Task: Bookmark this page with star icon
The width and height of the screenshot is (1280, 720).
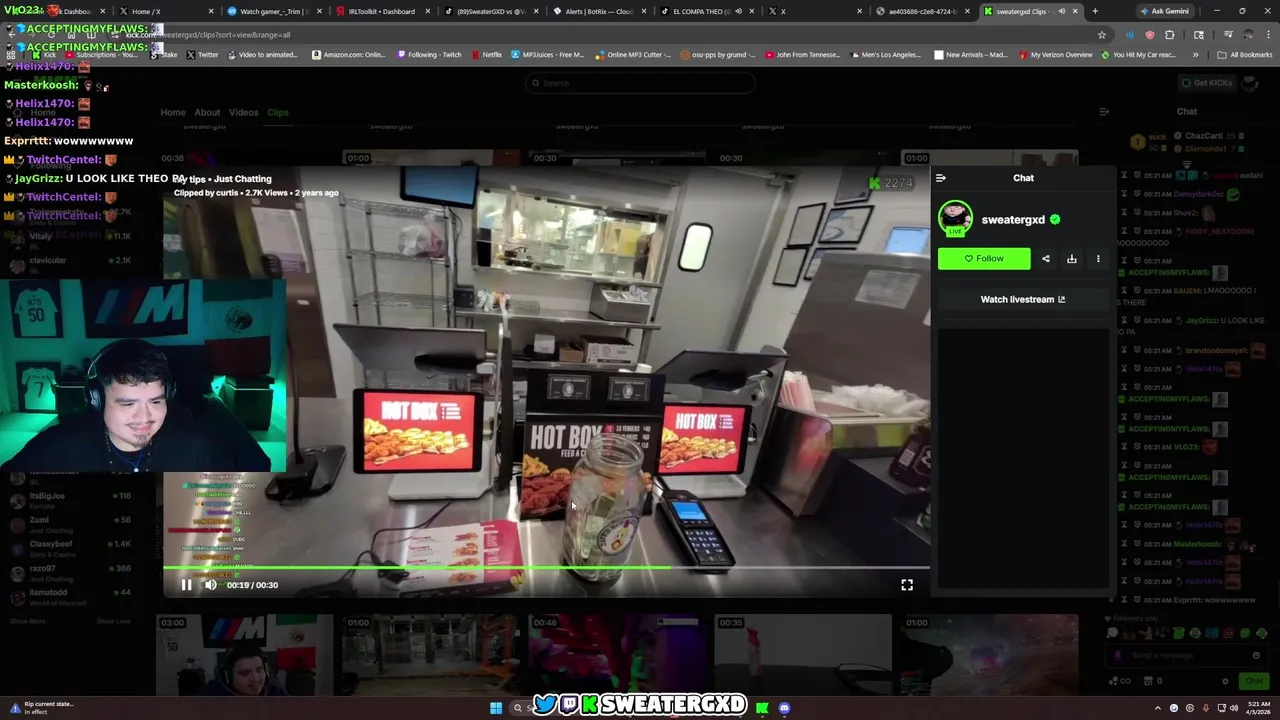Action: 1102,35
